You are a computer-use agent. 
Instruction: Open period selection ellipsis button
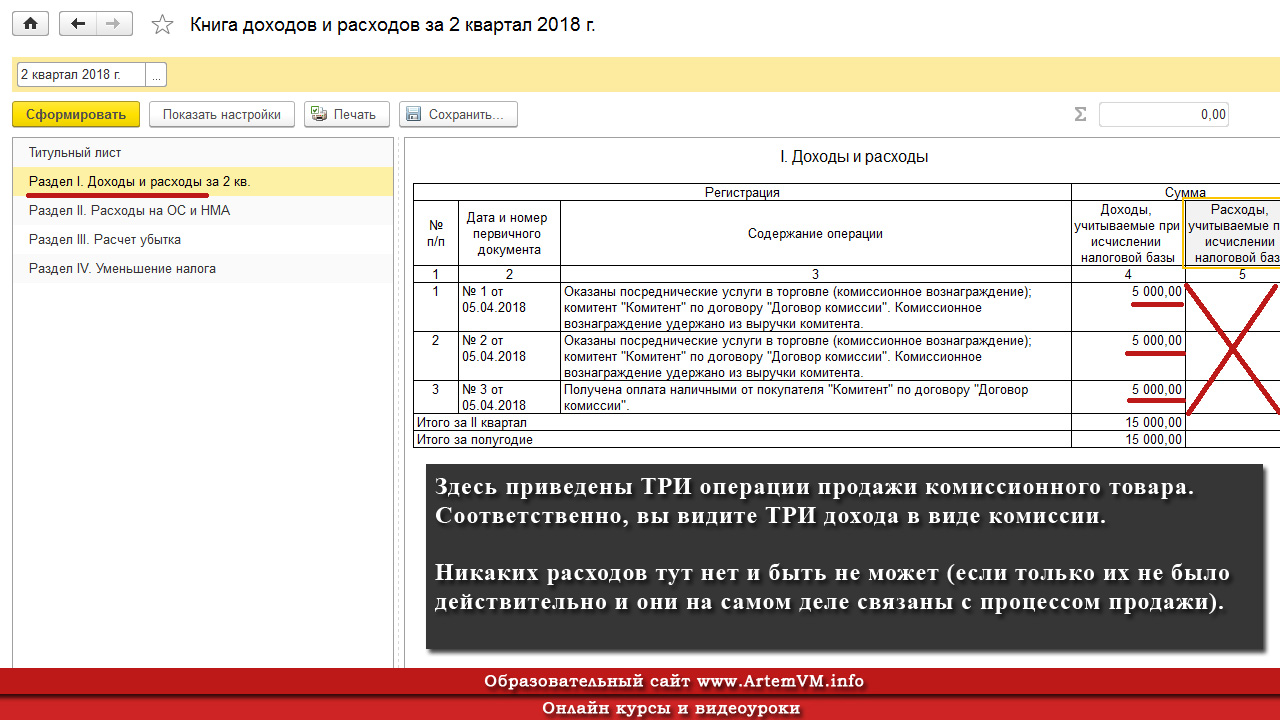coord(156,75)
